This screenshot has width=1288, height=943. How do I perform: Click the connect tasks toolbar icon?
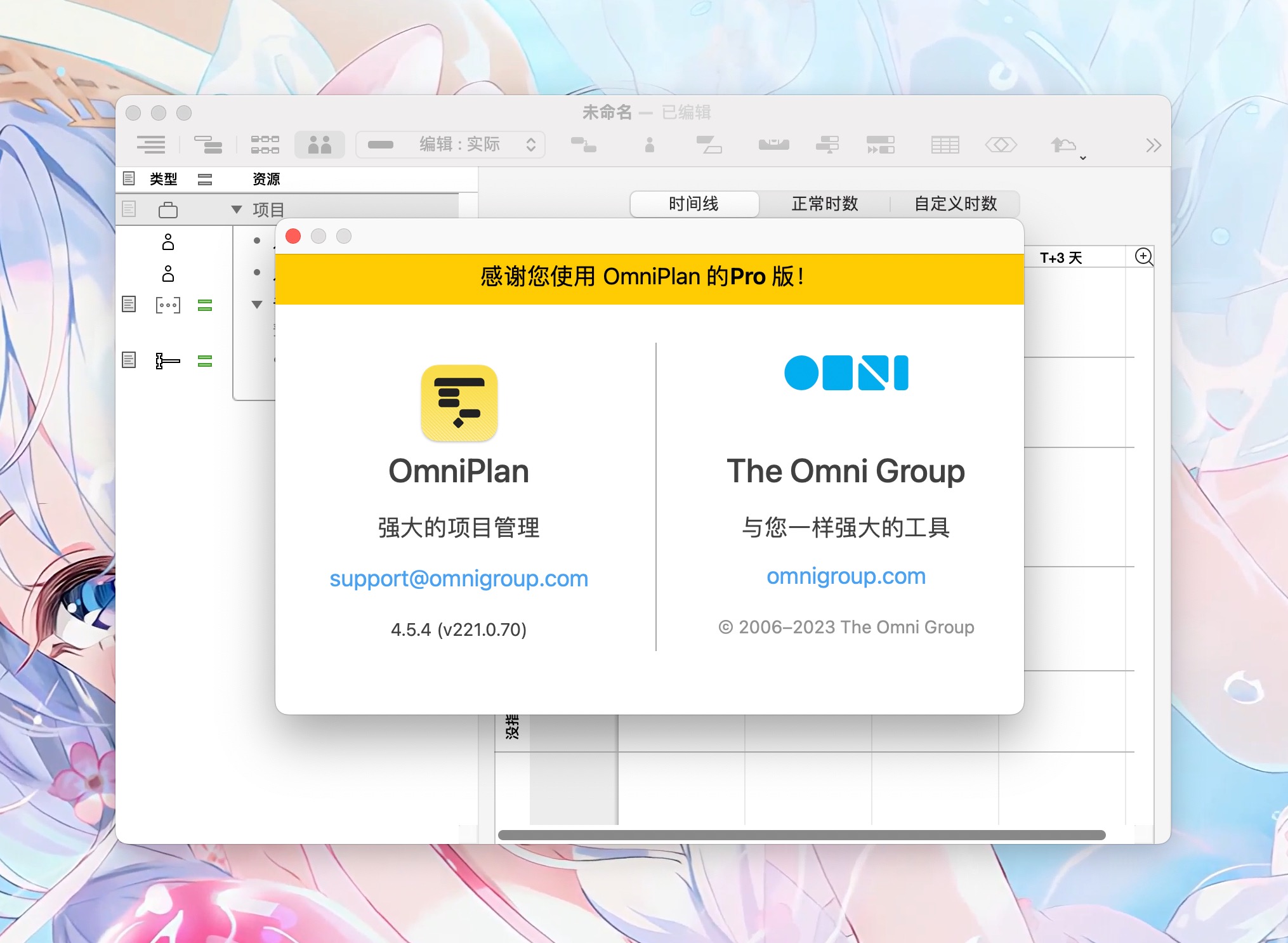click(583, 145)
